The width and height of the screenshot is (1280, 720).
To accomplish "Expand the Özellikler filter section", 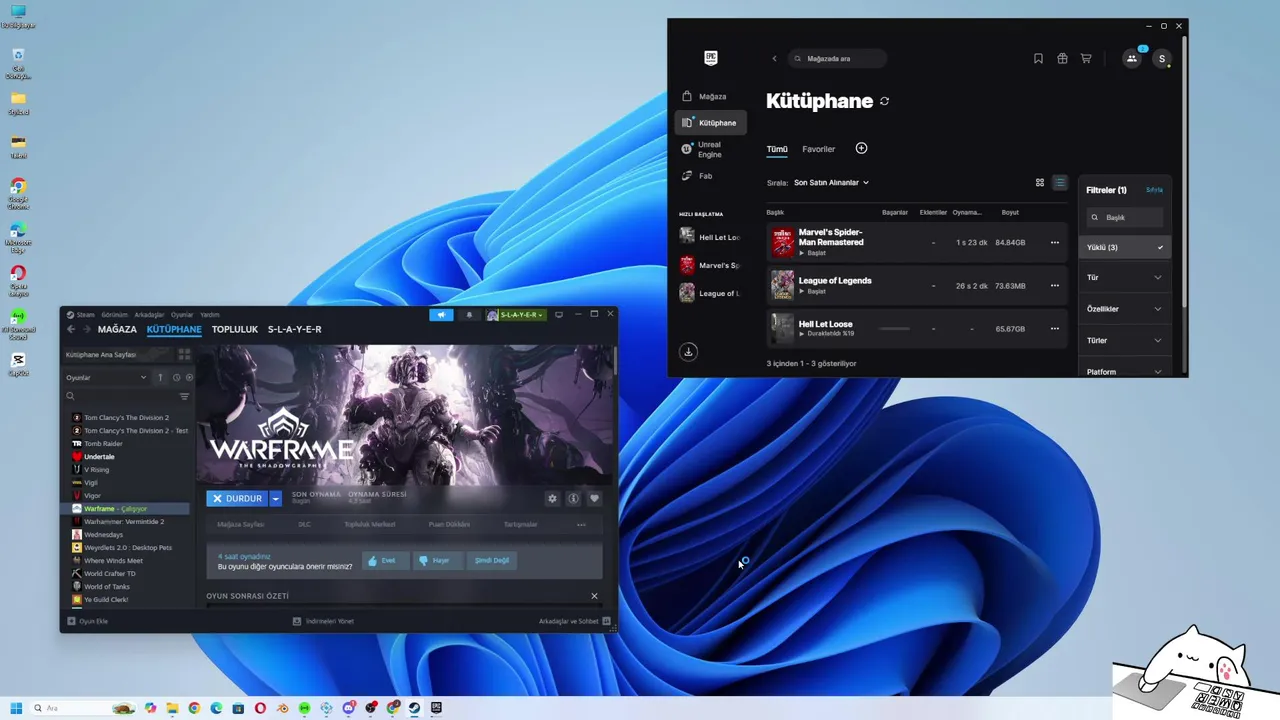I will point(1124,309).
